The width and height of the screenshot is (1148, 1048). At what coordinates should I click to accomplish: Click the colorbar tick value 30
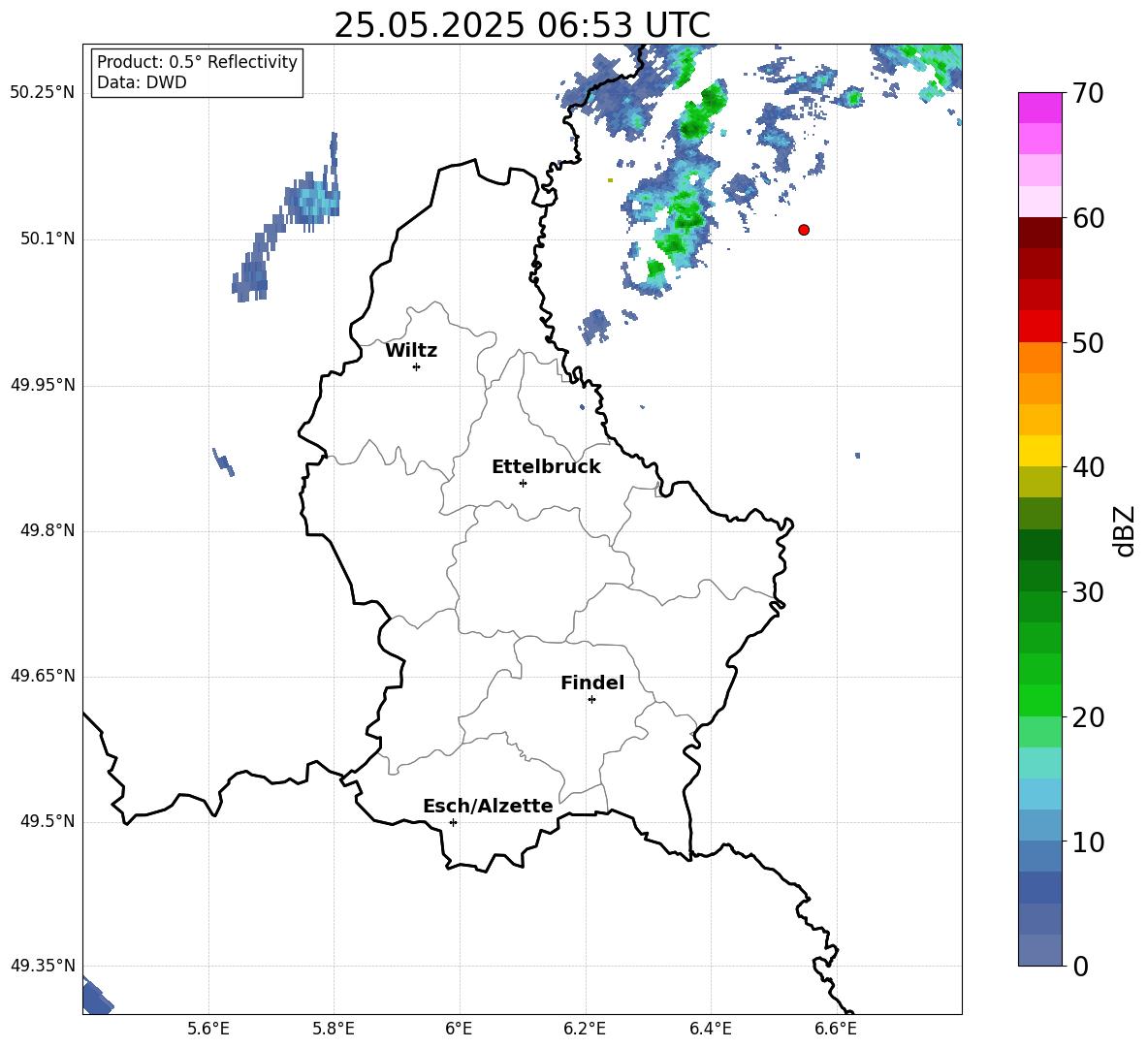click(x=1088, y=592)
